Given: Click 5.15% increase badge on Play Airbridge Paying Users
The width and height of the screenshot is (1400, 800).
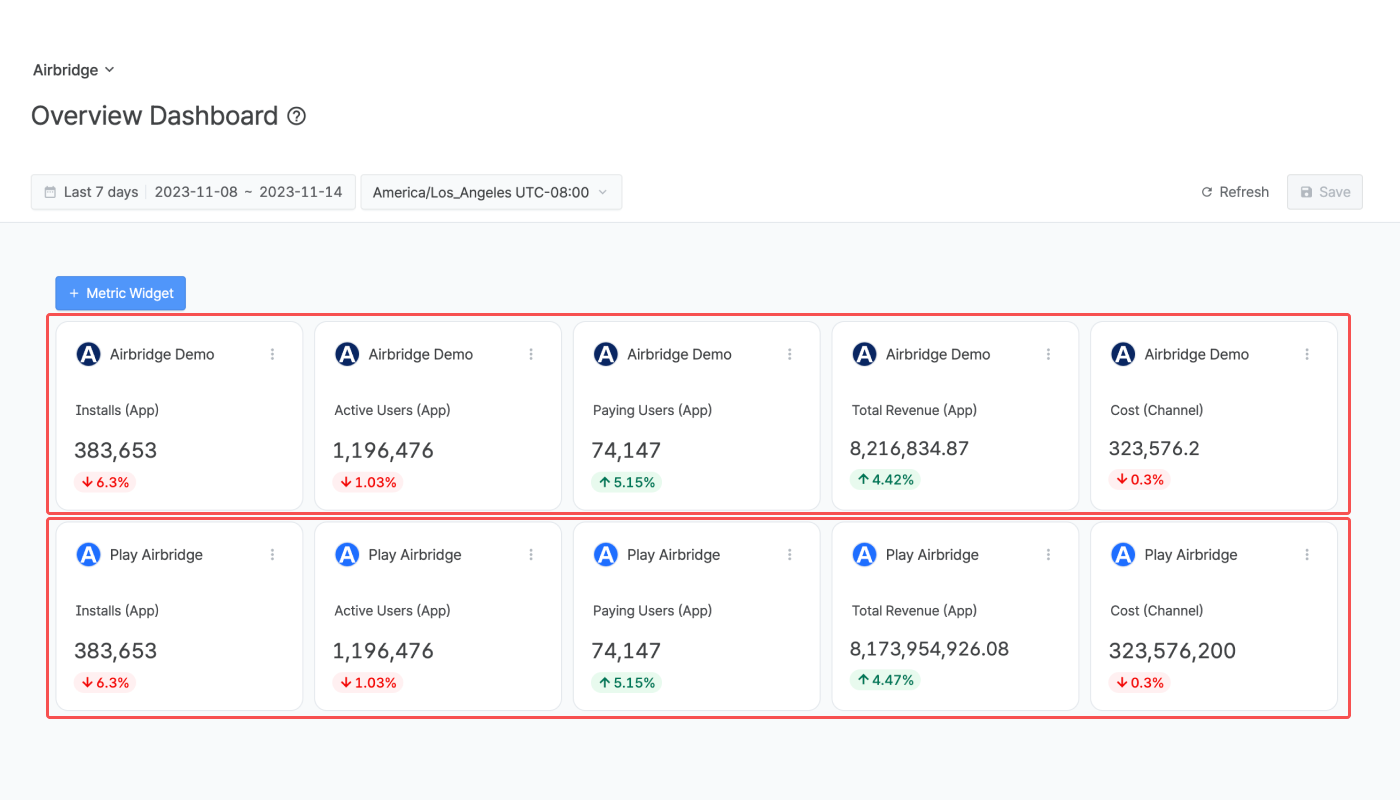Looking at the screenshot, I should [x=627, y=683].
